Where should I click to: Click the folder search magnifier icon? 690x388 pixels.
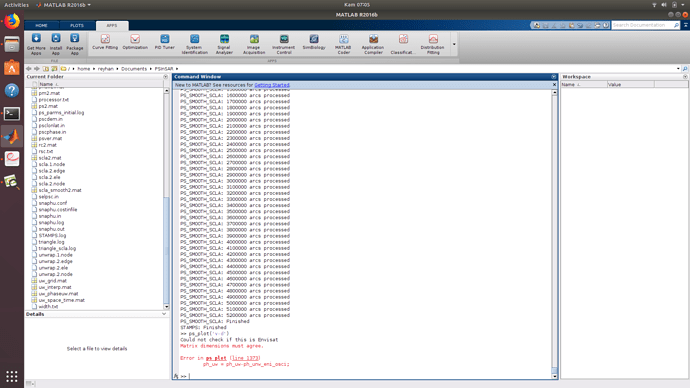tap(685, 69)
